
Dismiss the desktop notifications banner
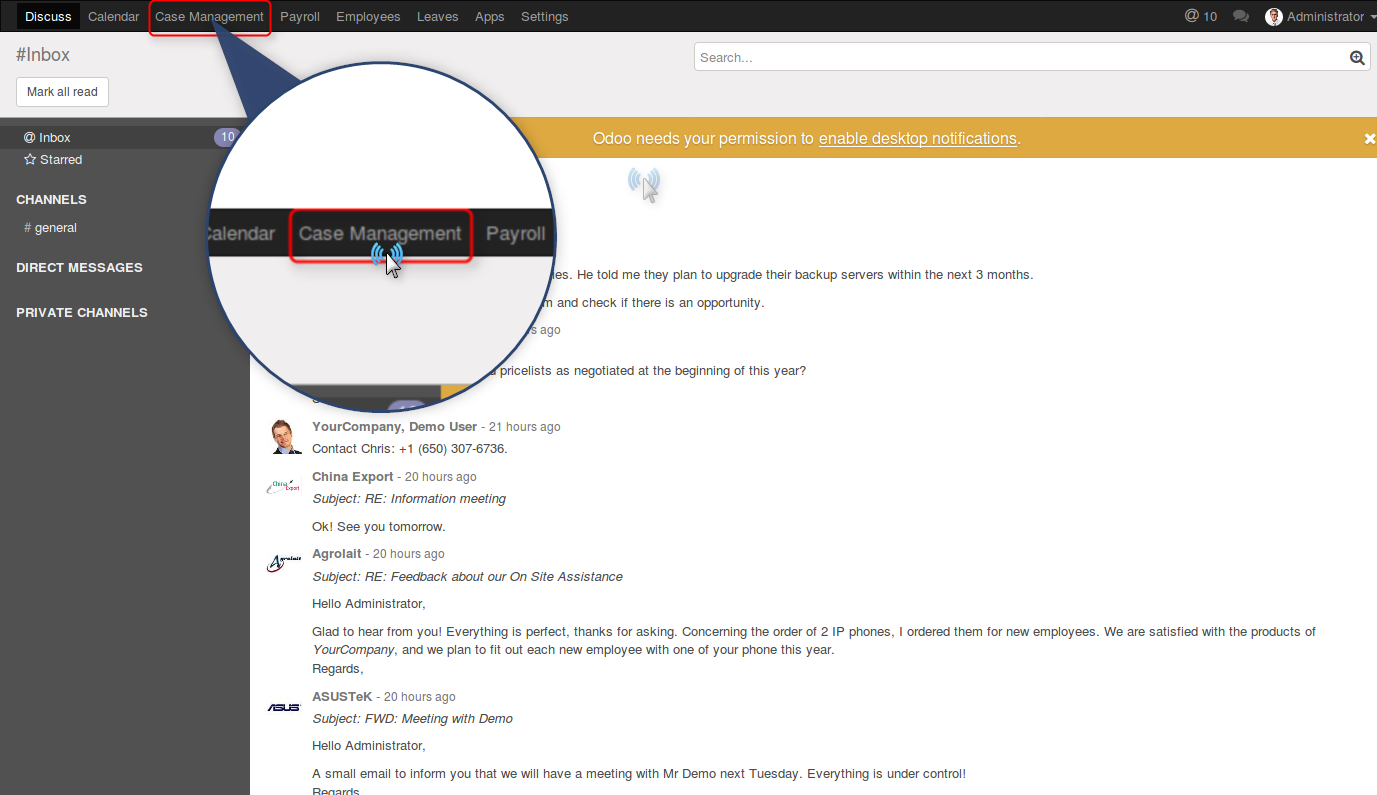click(x=1370, y=139)
